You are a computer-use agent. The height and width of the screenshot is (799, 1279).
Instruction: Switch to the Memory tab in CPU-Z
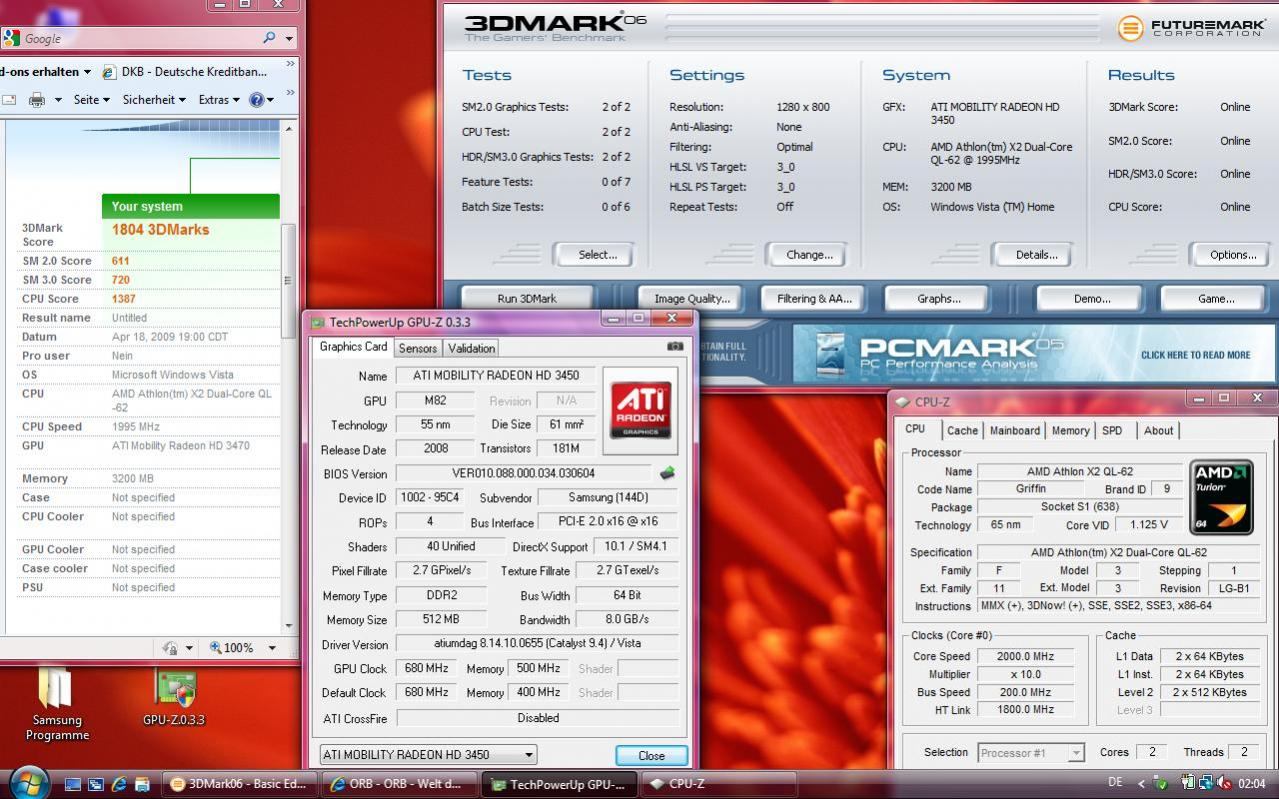tap(1070, 430)
